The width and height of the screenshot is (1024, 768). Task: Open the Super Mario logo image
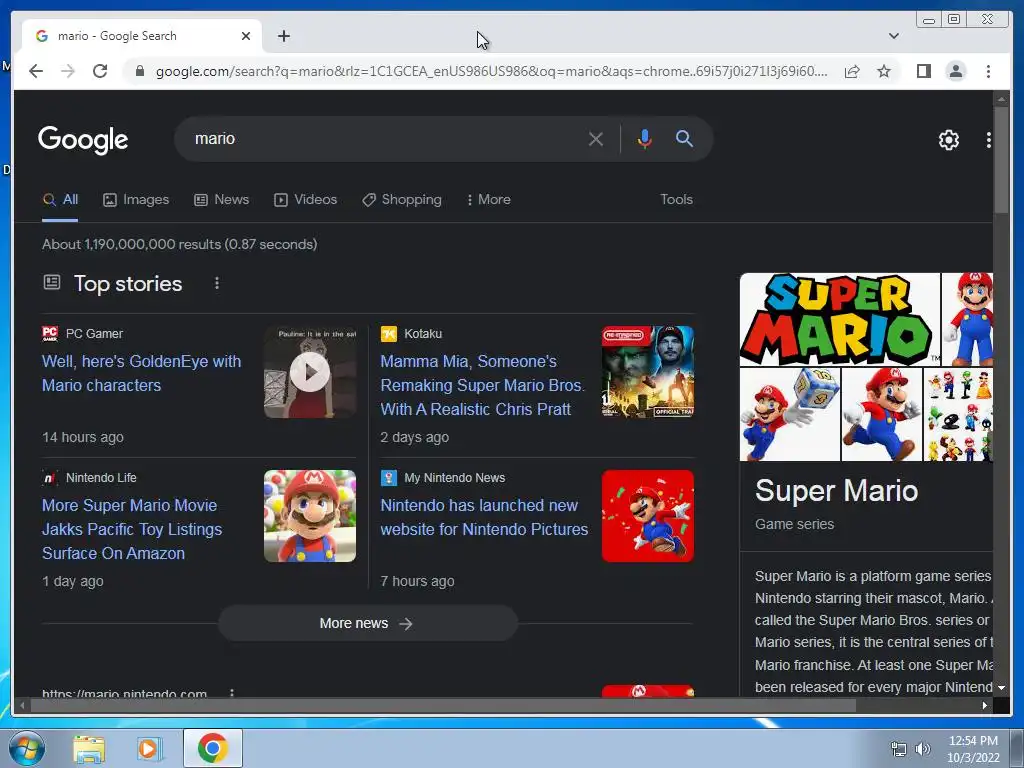pos(840,319)
